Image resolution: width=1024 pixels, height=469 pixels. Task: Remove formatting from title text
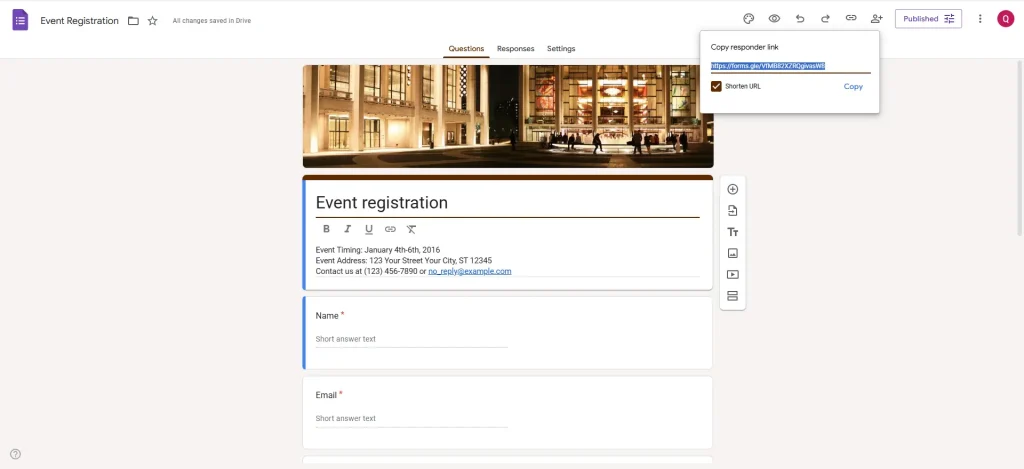click(411, 229)
